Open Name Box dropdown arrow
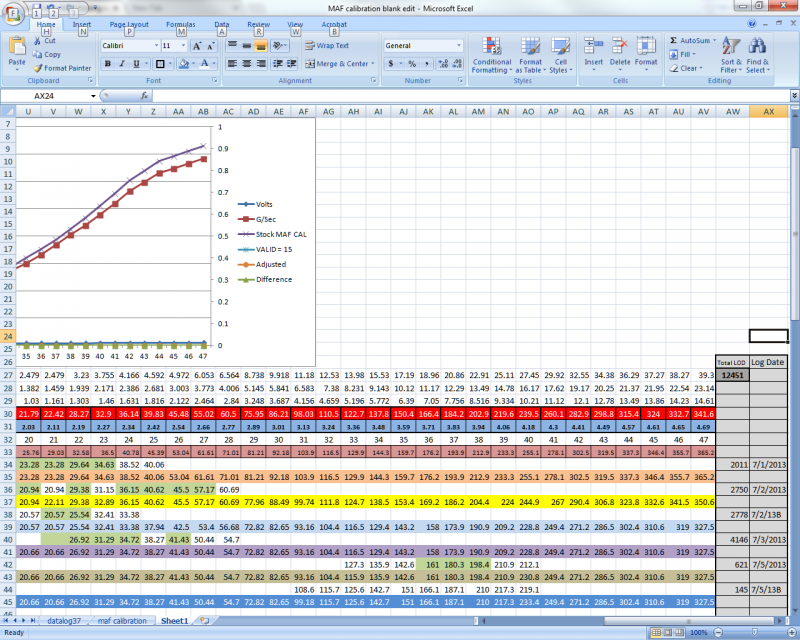Viewport: 800px width, 640px height. click(x=93, y=96)
